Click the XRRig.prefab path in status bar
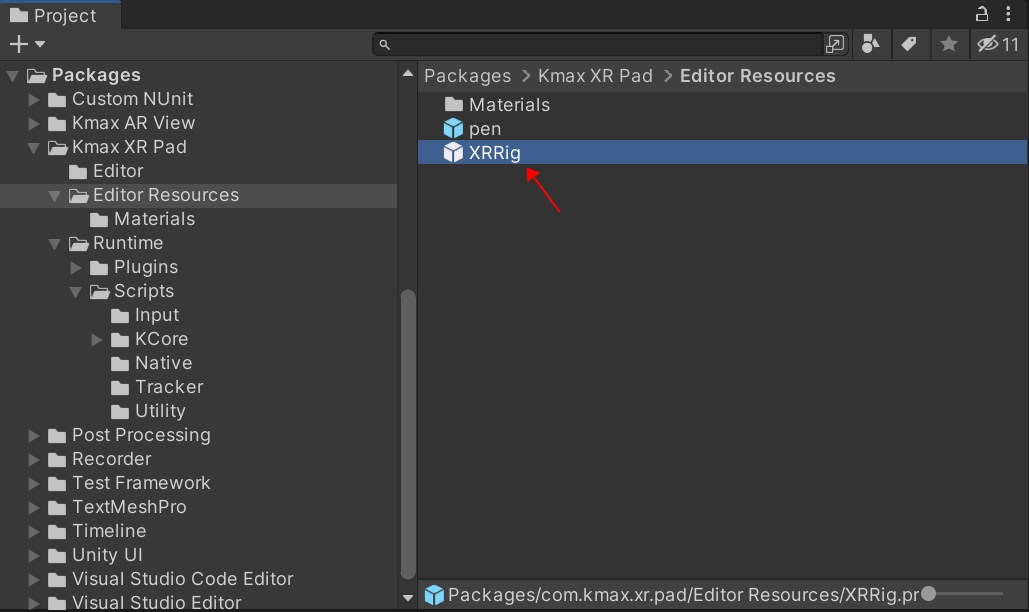 point(683,595)
